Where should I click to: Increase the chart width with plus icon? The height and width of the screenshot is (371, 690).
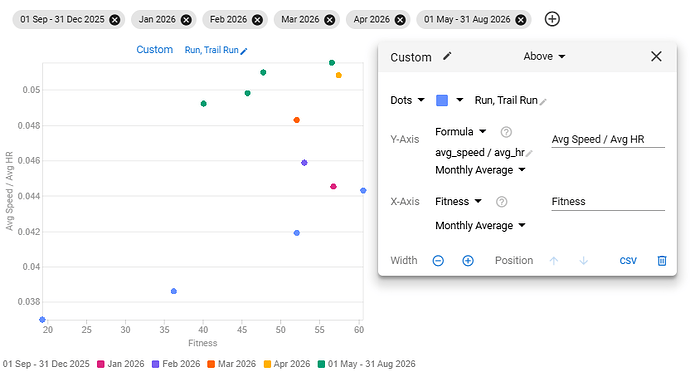coord(468,261)
